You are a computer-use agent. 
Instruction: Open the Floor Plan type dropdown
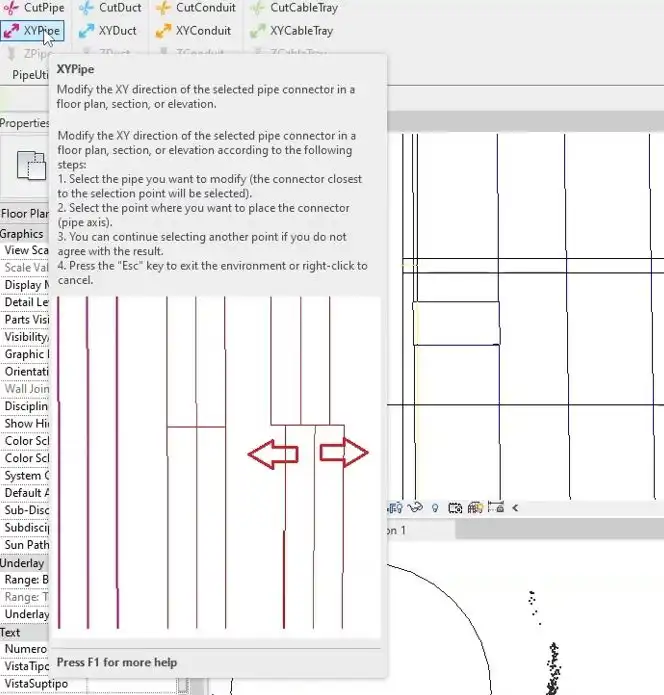(24, 214)
